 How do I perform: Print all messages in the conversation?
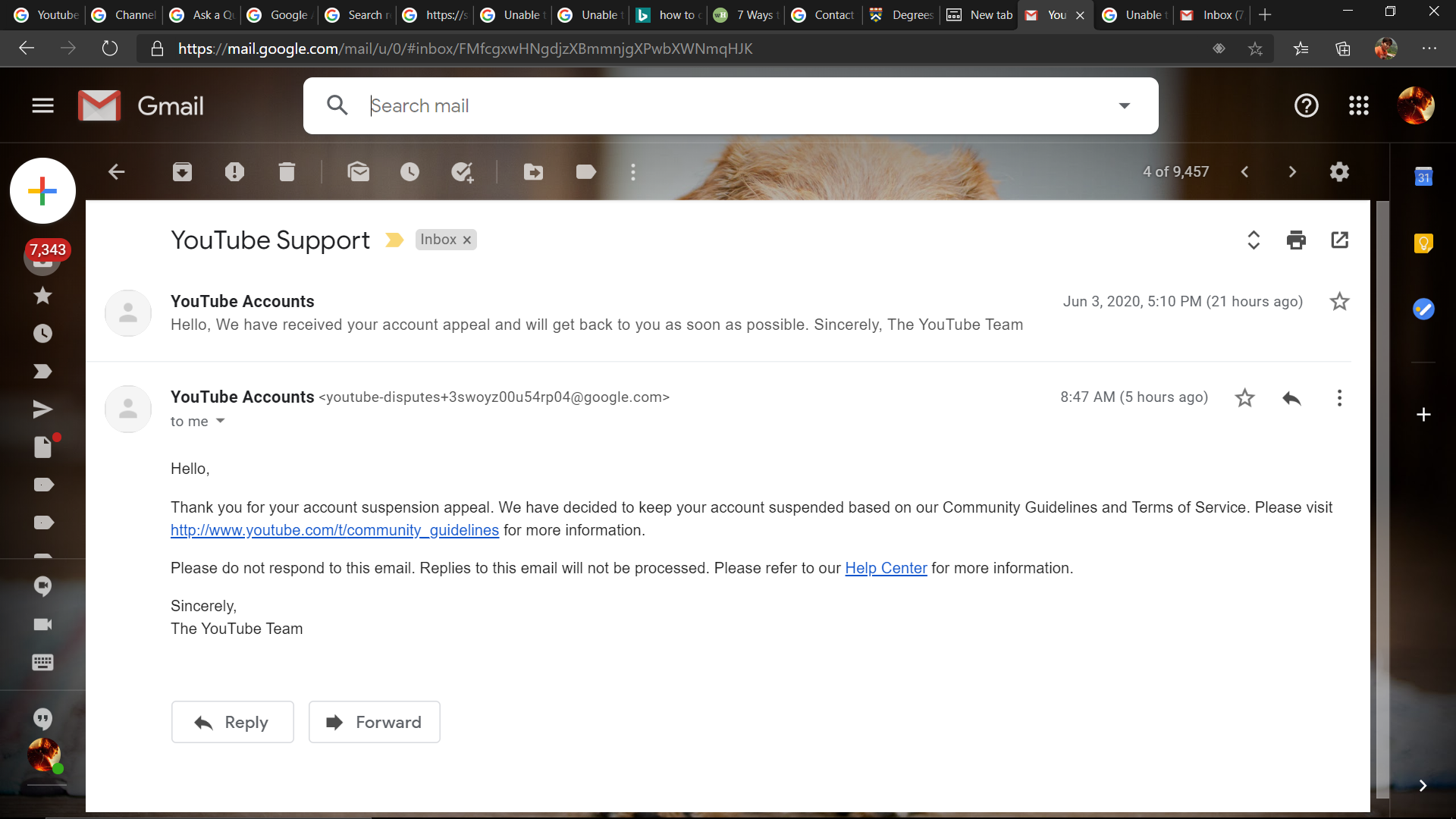pyautogui.click(x=1296, y=240)
